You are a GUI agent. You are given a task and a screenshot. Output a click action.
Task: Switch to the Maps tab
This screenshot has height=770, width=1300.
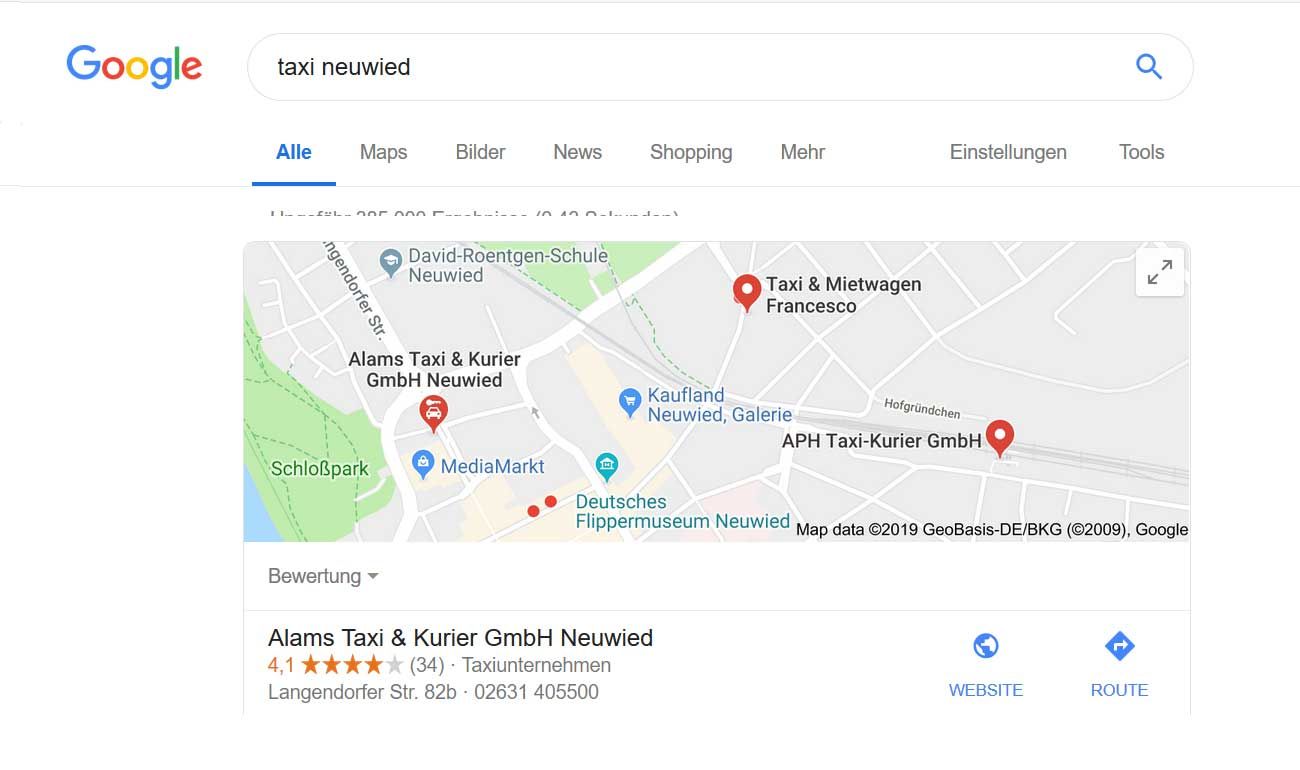384,152
